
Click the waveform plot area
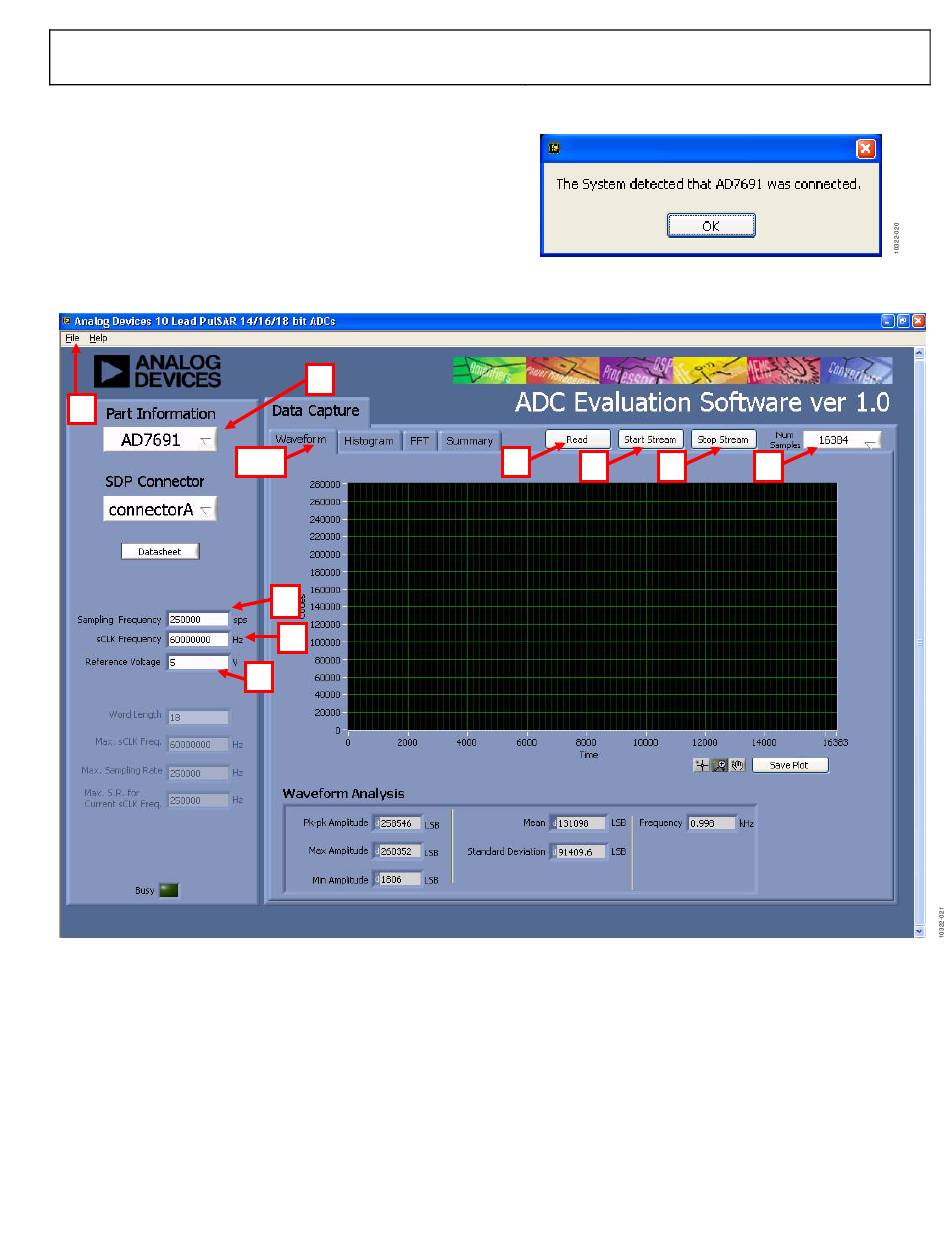592,607
